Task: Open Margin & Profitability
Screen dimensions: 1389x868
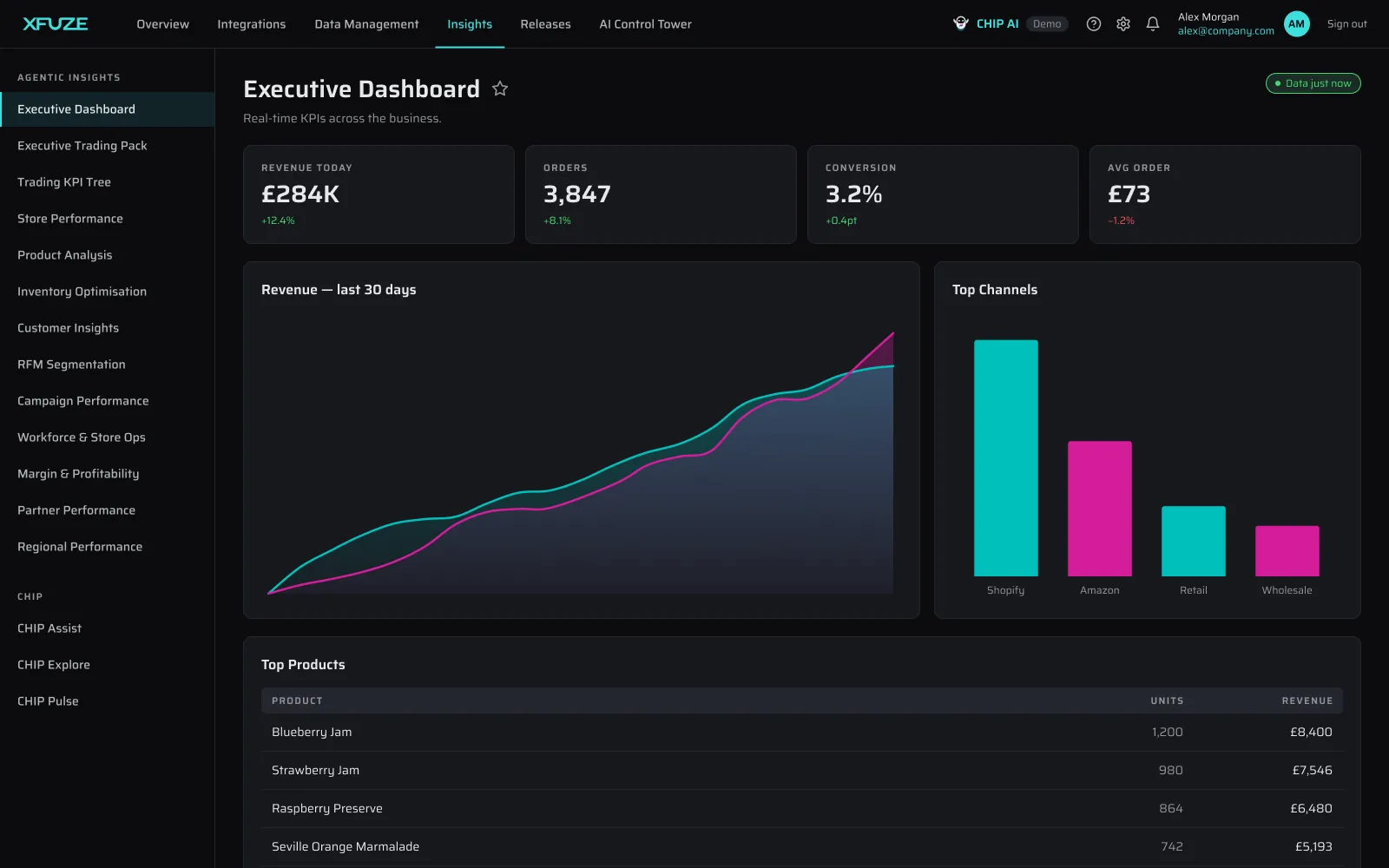Action: coord(108,474)
